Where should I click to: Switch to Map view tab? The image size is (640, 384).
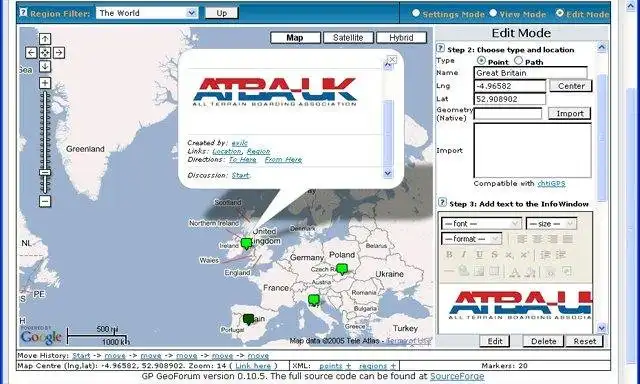click(x=295, y=38)
